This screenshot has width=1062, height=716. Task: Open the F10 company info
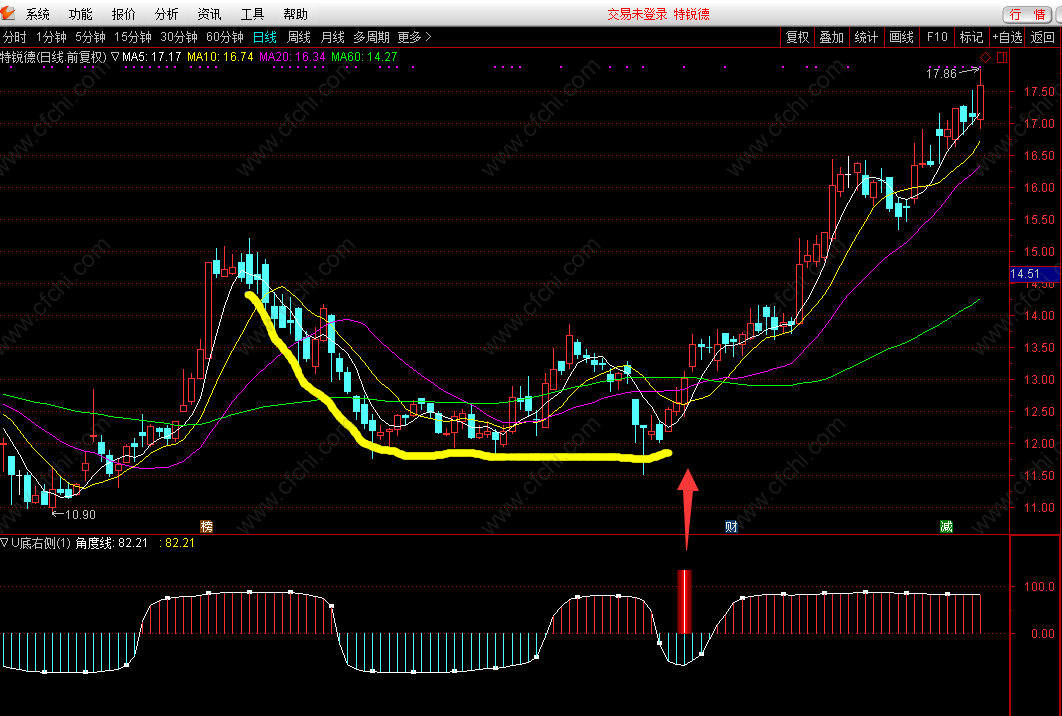pyautogui.click(x=937, y=37)
